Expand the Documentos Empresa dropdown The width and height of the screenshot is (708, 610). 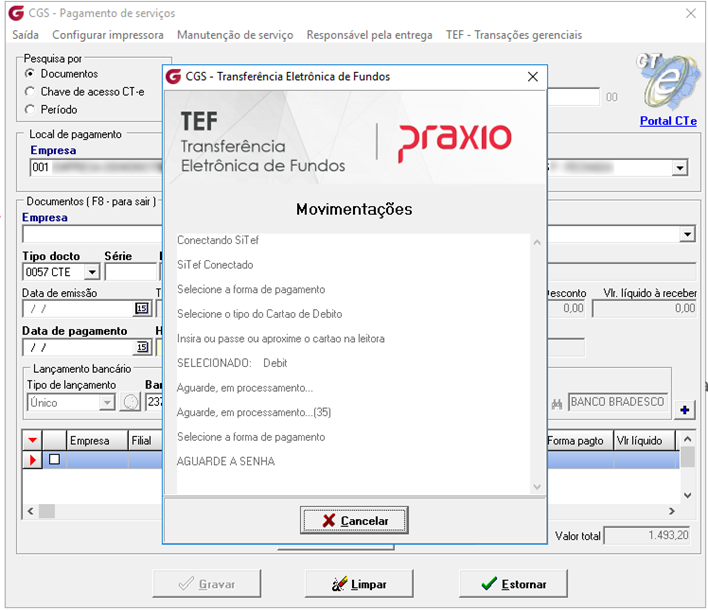click(x=687, y=234)
